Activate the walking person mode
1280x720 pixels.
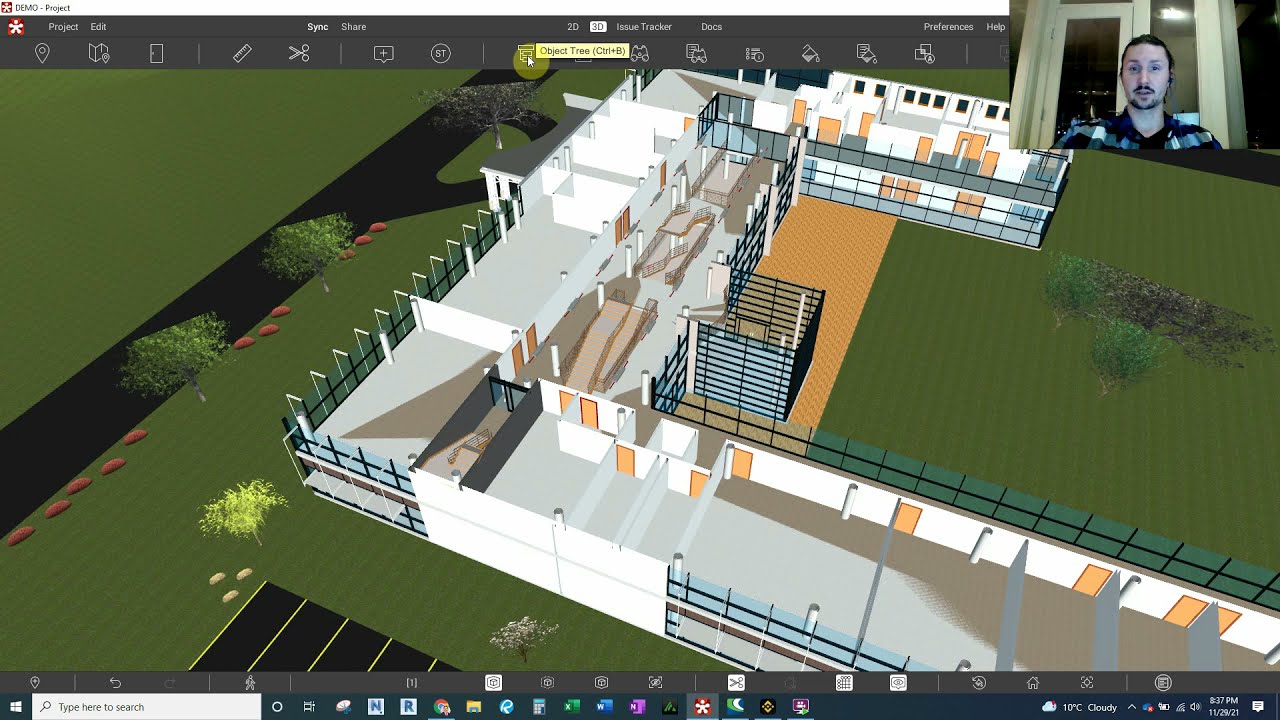click(x=250, y=683)
